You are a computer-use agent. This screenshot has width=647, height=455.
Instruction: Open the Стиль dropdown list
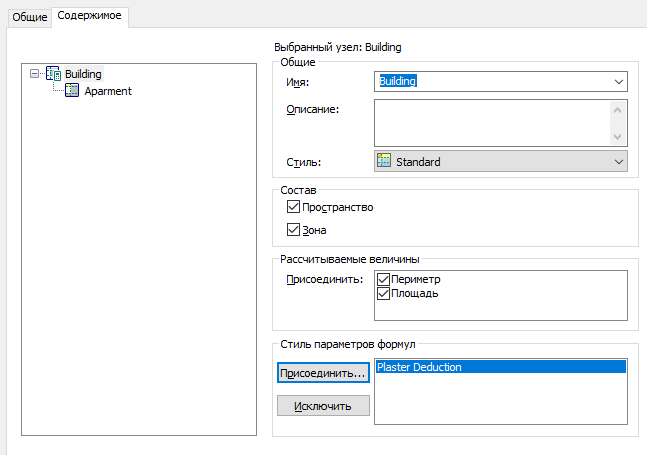(619, 161)
